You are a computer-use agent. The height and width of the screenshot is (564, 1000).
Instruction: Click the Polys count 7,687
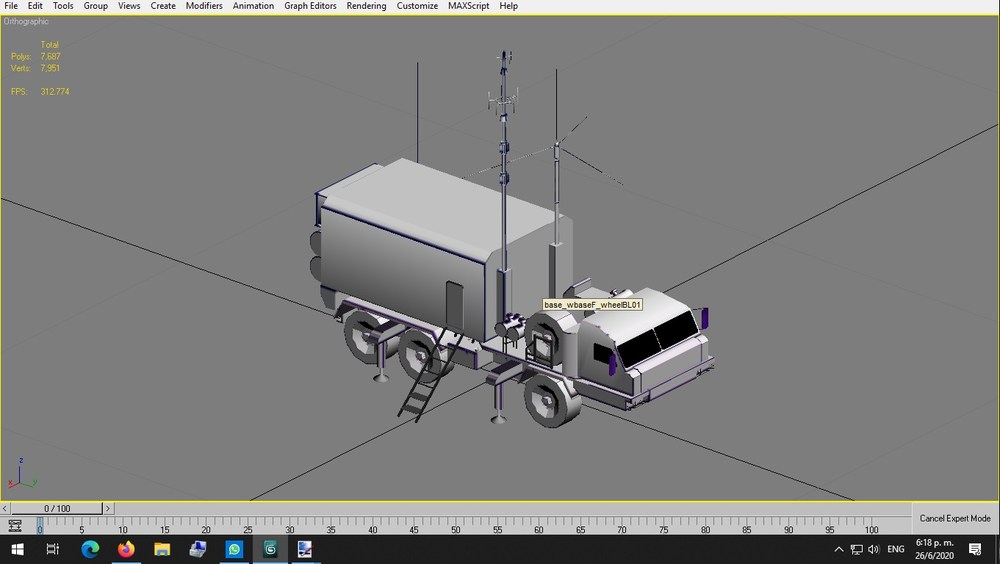coord(50,56)
